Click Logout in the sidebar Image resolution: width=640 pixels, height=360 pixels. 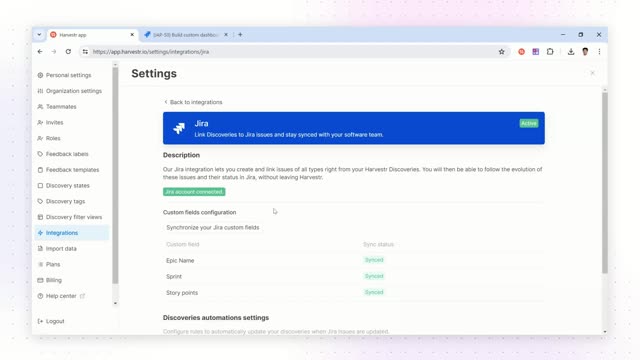[x=51, y=321]
